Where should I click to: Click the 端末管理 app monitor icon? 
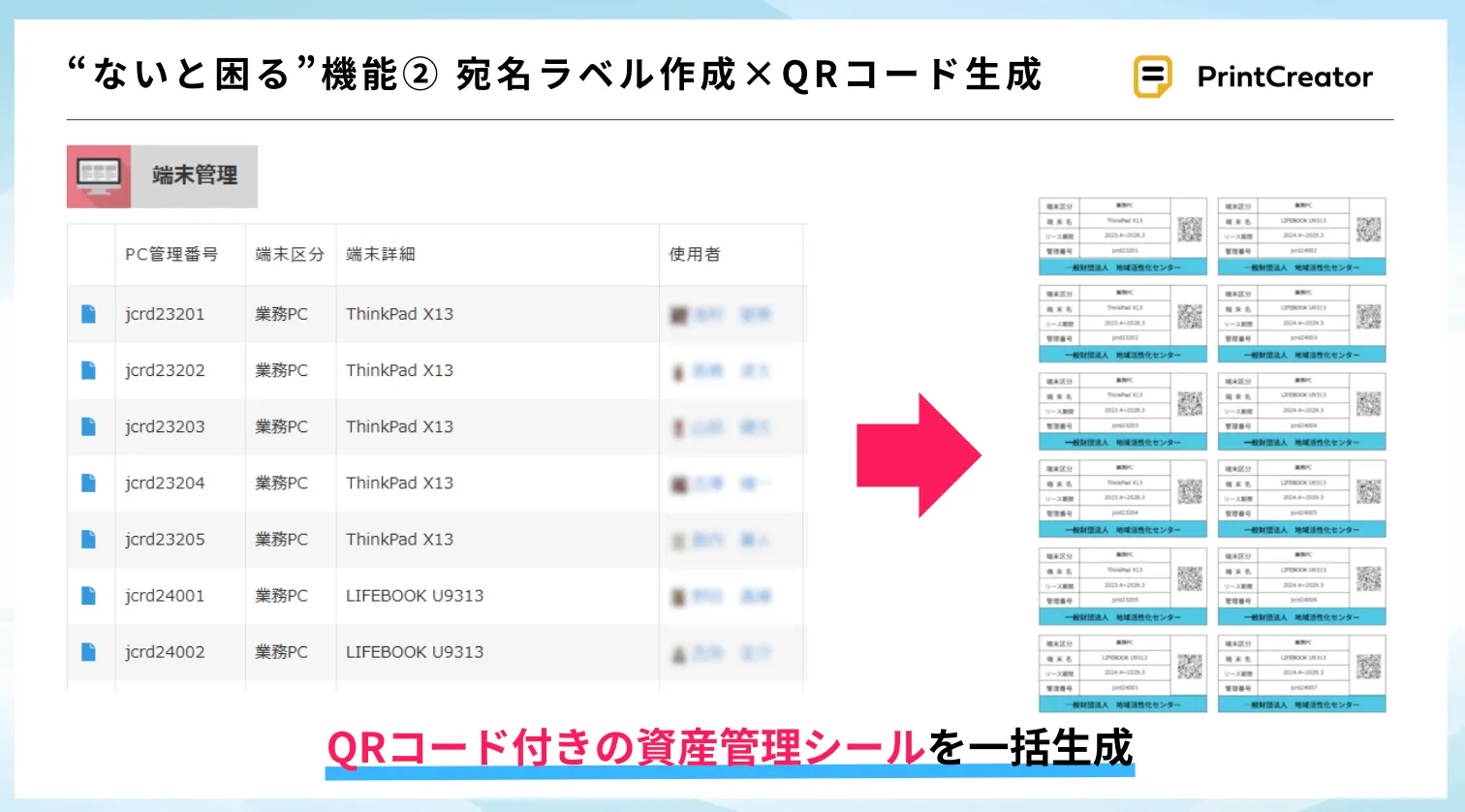(x=99, y=176)
